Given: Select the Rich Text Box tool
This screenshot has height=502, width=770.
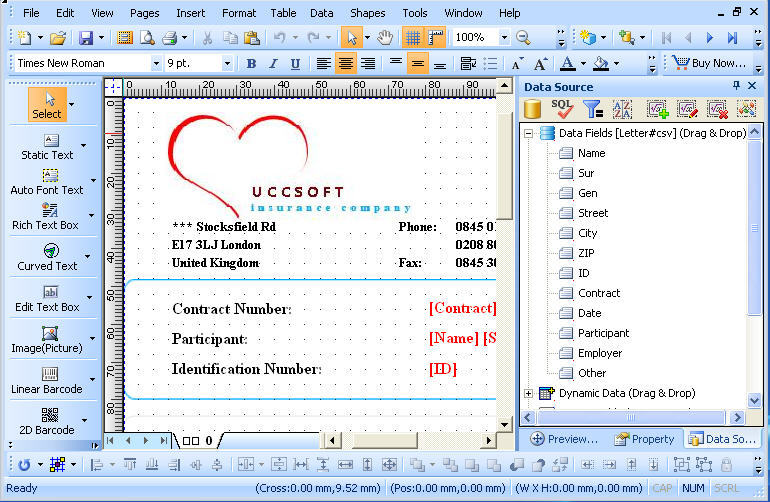Looking at the screenshot, I should pos(46,217).
